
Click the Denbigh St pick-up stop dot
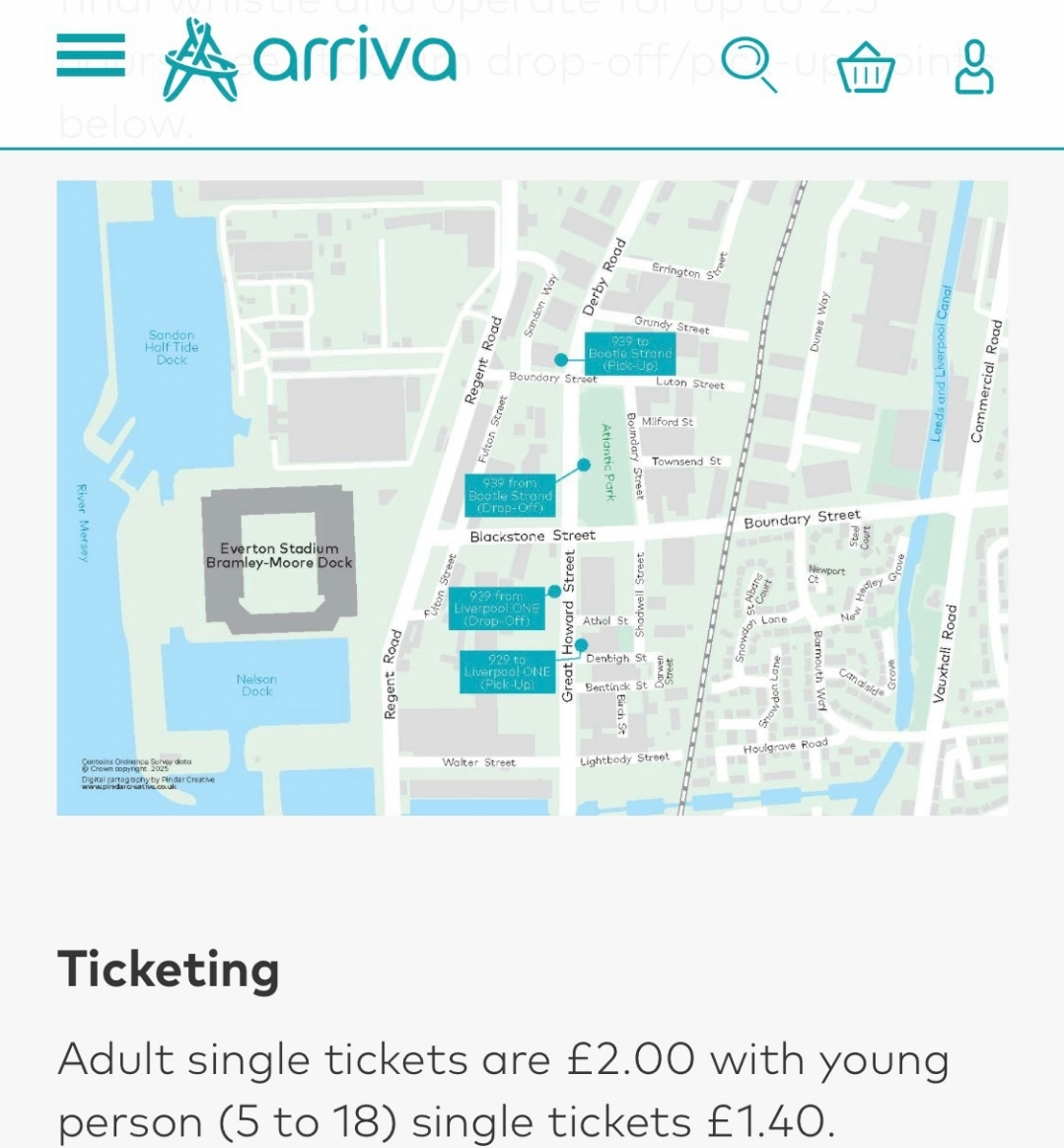pyautogui.click(x=581, y=645)
